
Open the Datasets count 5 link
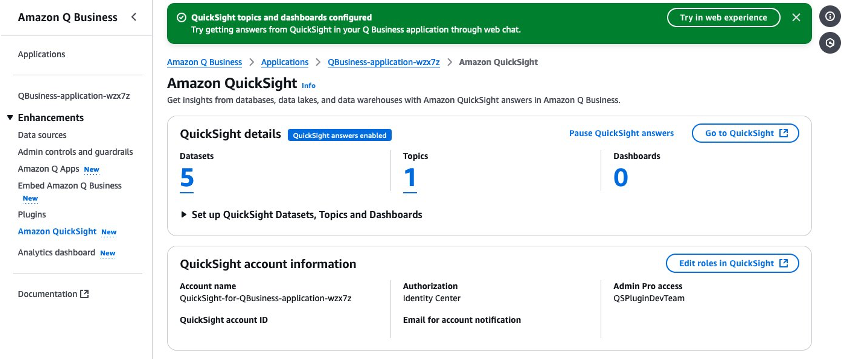tap(187, 178)
